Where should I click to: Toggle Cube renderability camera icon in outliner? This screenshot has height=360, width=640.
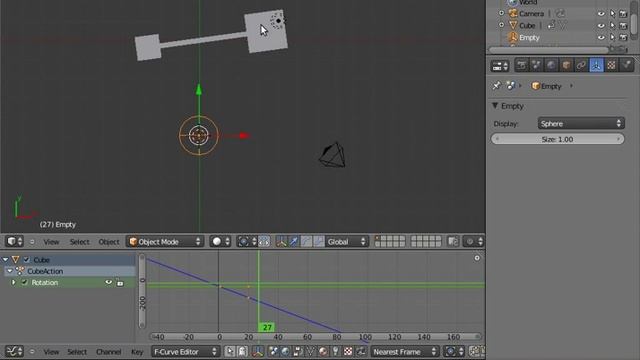coord(623,25)
